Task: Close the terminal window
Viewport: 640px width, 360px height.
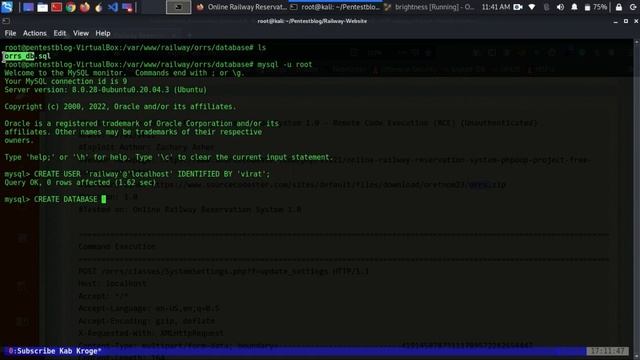Action: pos(636,21)
